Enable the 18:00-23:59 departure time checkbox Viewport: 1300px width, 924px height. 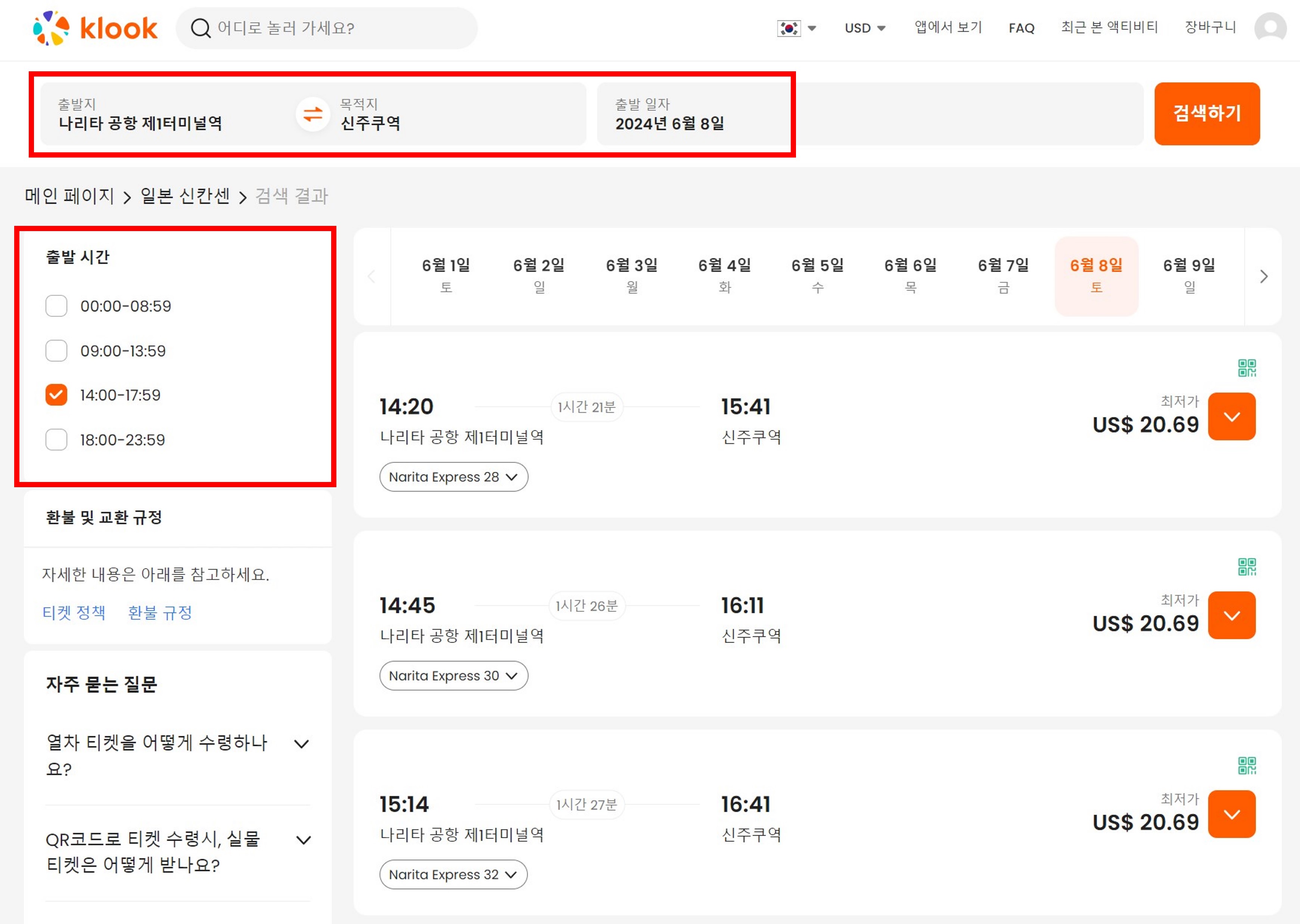tap(56, 440)
